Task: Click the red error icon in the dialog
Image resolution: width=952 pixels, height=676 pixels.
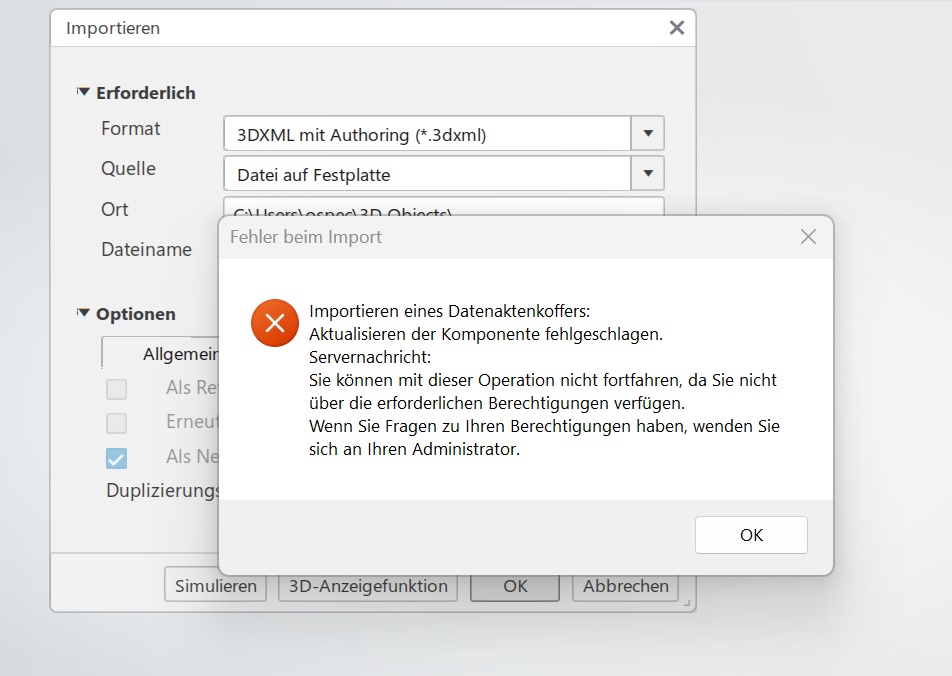Action: point(275,323)
